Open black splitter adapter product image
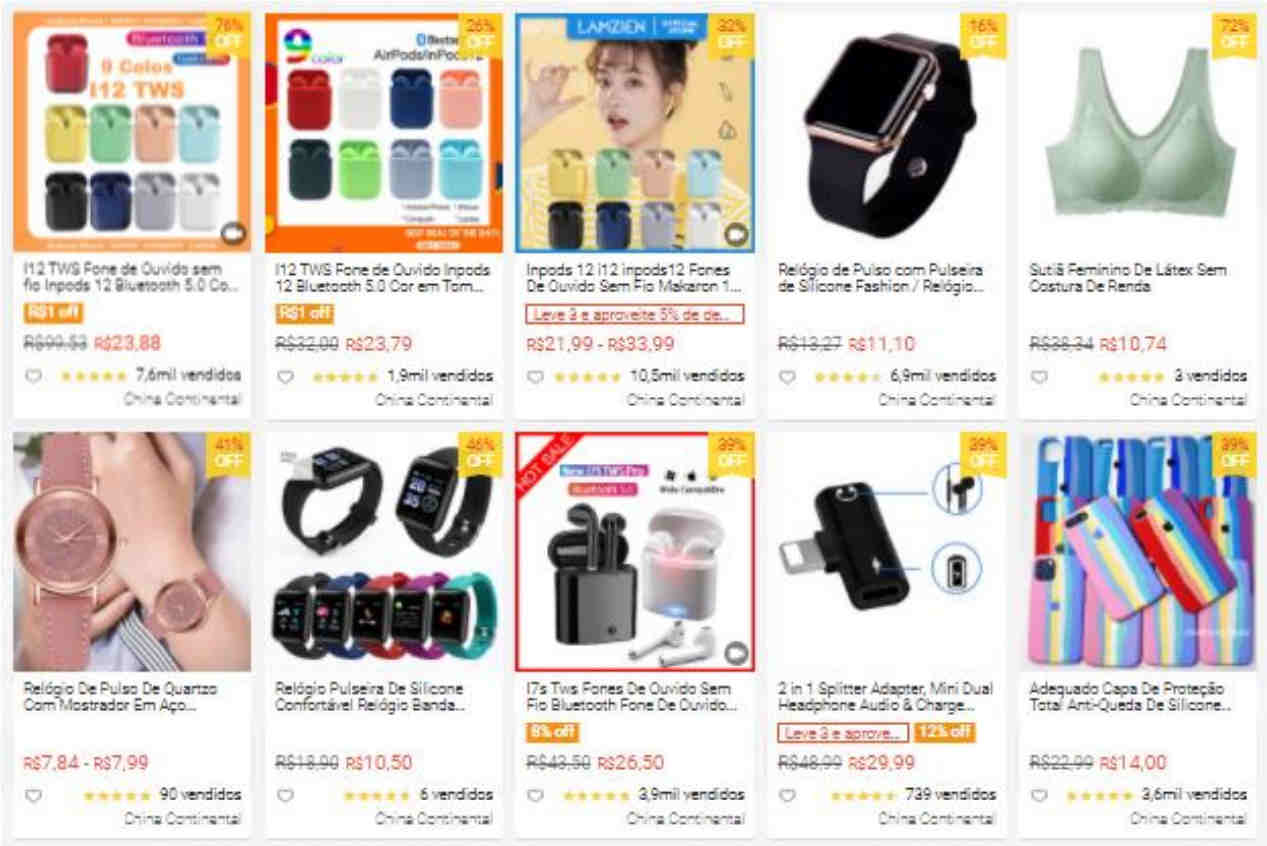This screenshot has height=846, width=1267. (886, 551)
